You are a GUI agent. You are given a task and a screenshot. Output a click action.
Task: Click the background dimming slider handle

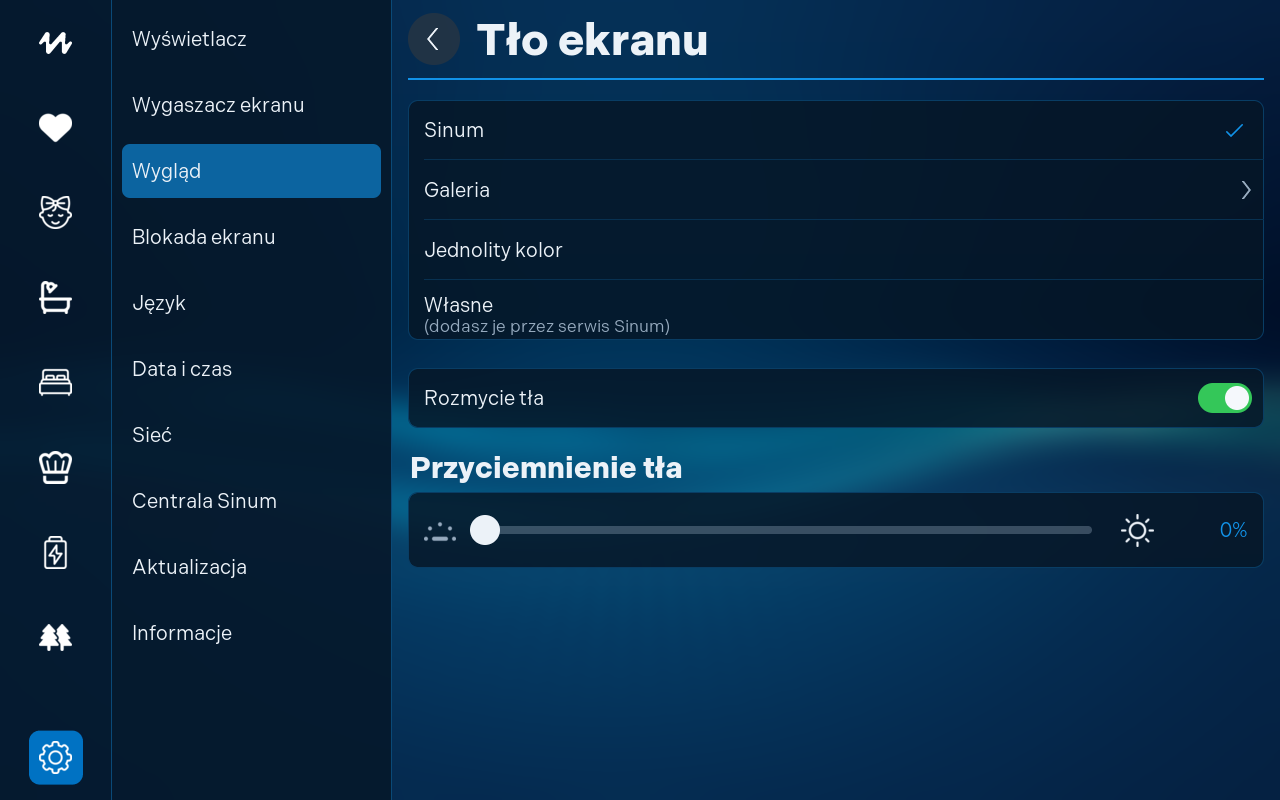485,530
